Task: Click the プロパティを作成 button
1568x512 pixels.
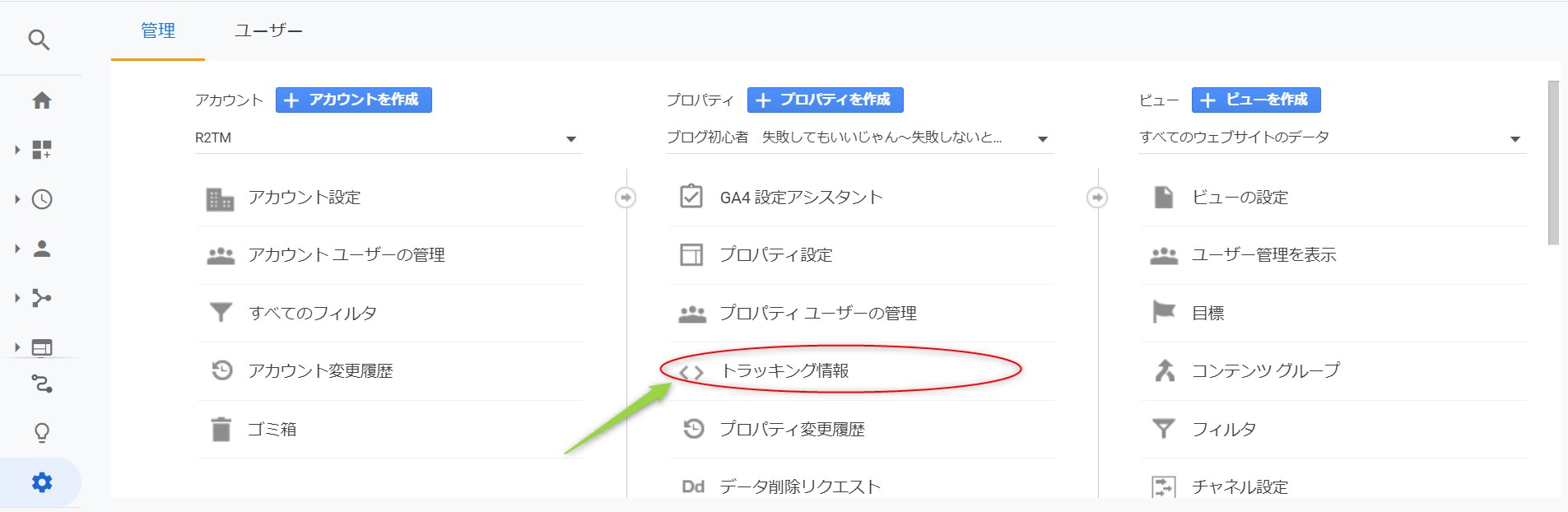Action: pos(825,100)
